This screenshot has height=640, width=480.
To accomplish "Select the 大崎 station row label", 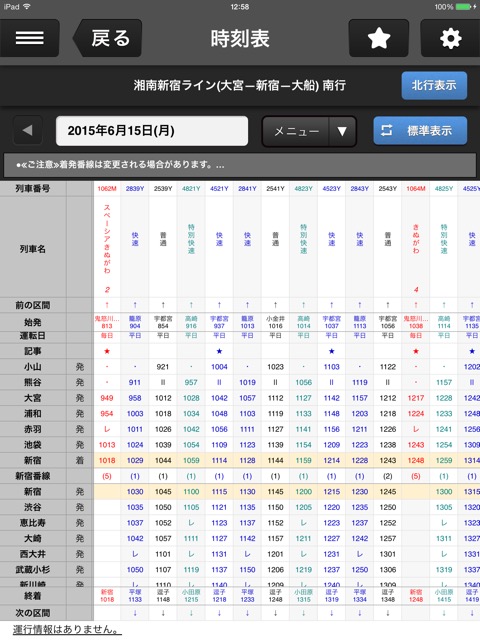I will 33,538.
